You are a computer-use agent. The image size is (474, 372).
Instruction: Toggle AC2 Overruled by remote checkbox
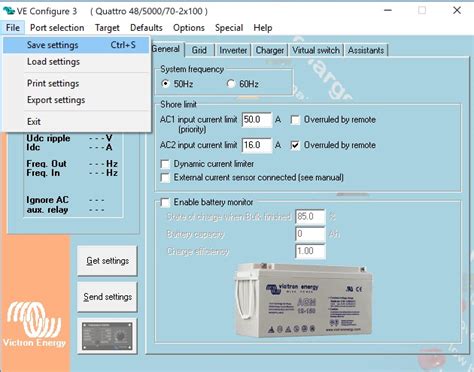[x=295, y=145]
